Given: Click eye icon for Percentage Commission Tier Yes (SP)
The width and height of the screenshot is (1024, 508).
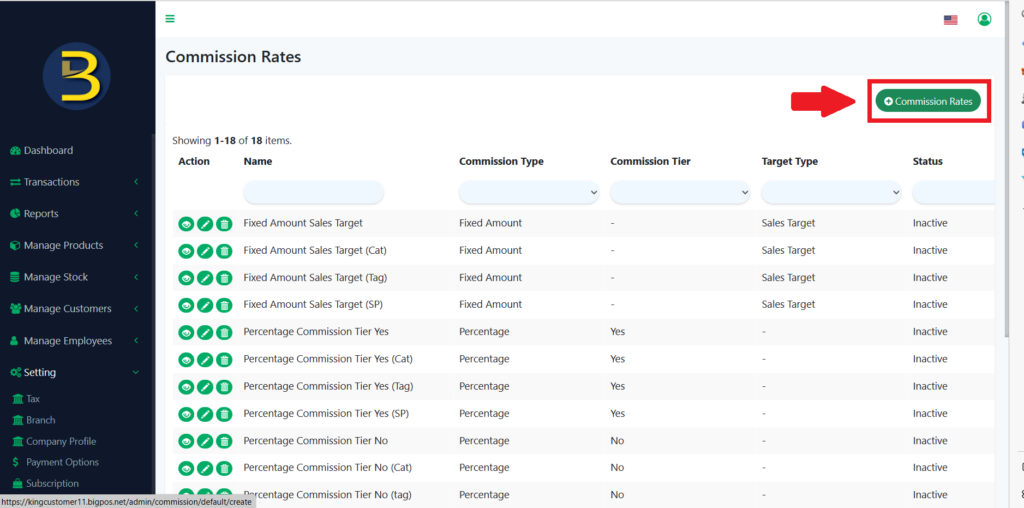Looking at the screenshot, I should click(186, 414).
